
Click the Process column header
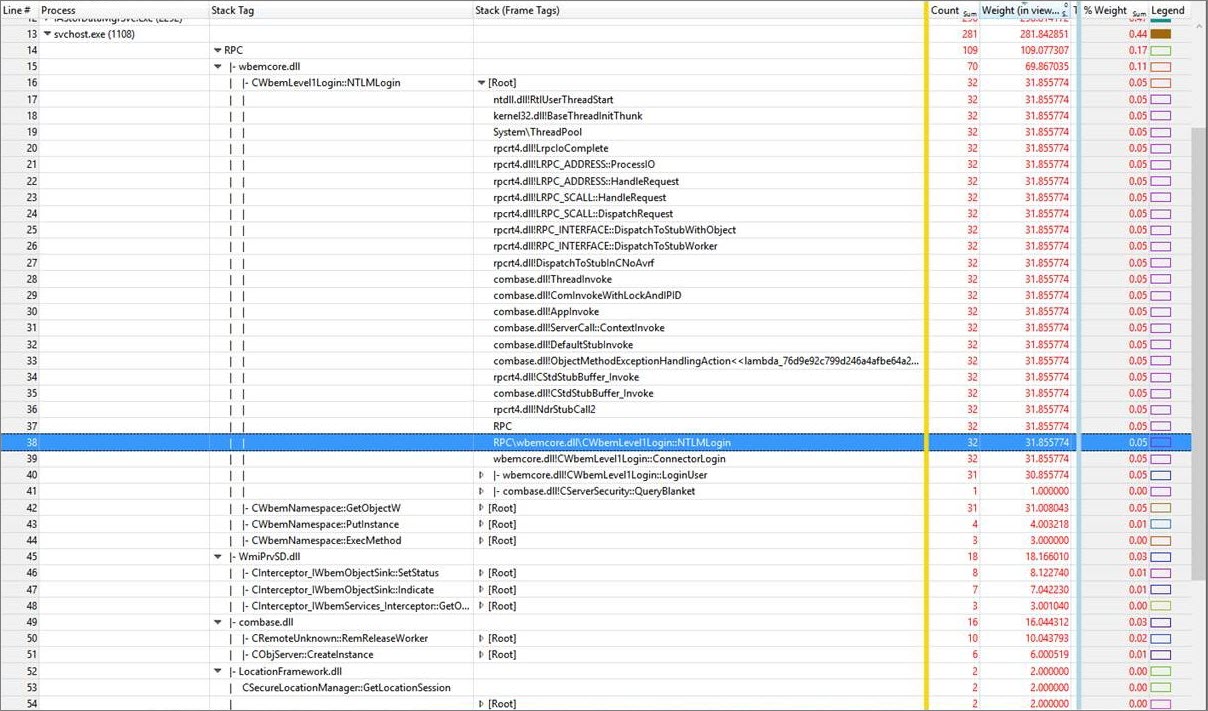pyautogui.click(x=58, y=10)
